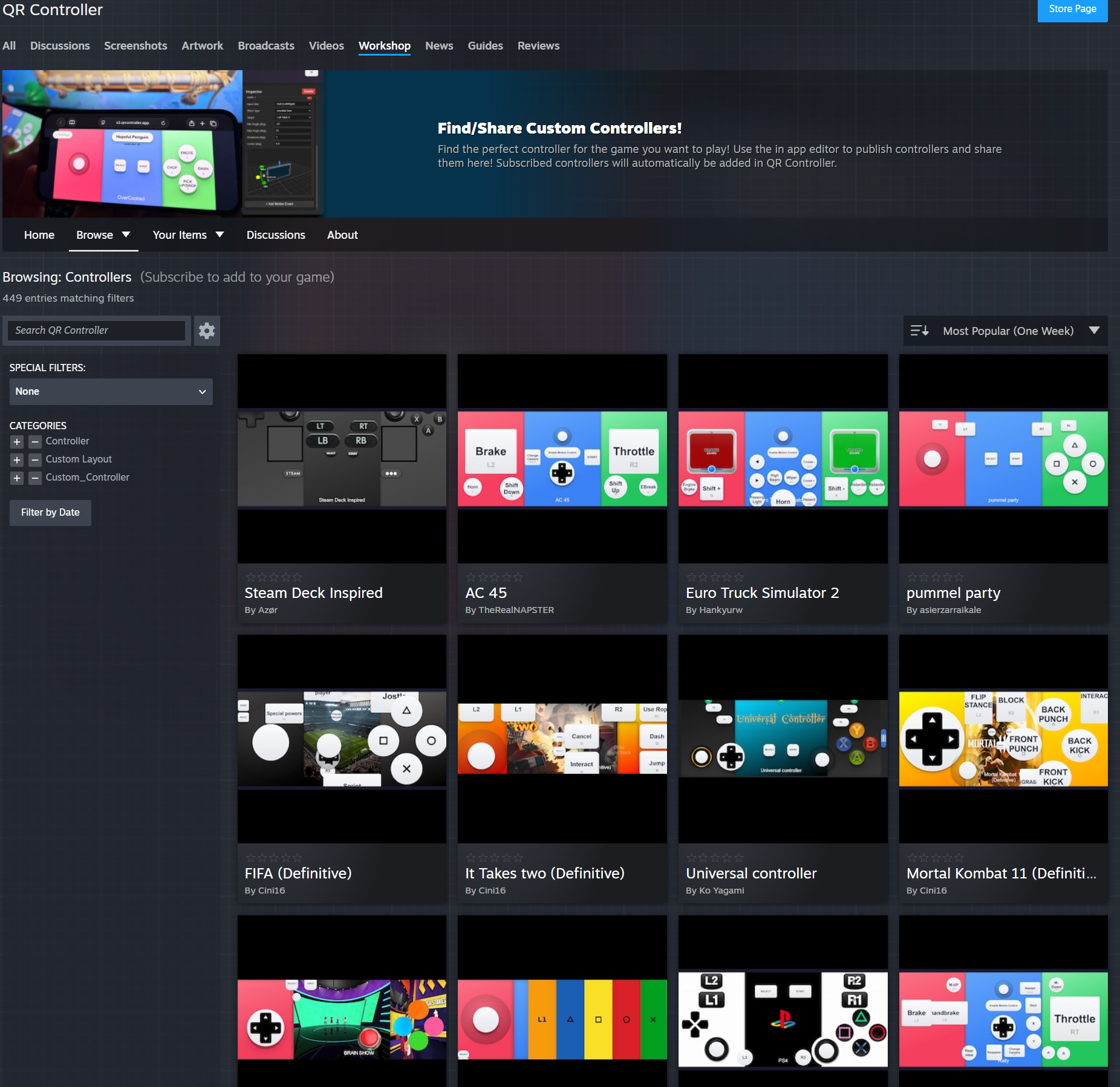Expand the Your Items menu
This screenshot has width=1120, height=1087.
[x=188, y=235]
